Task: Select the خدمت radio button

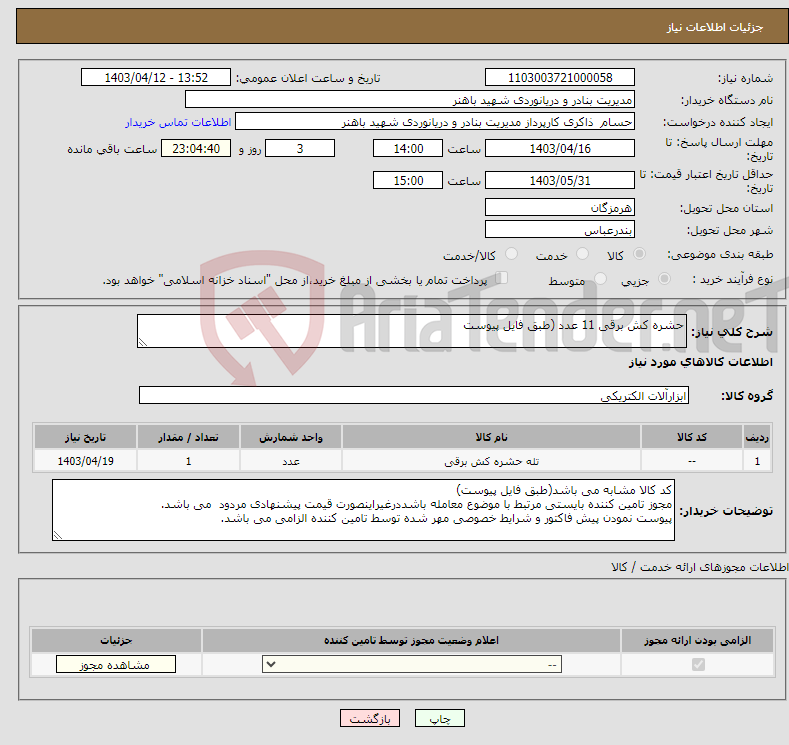Action: click(x=582, y=254)
